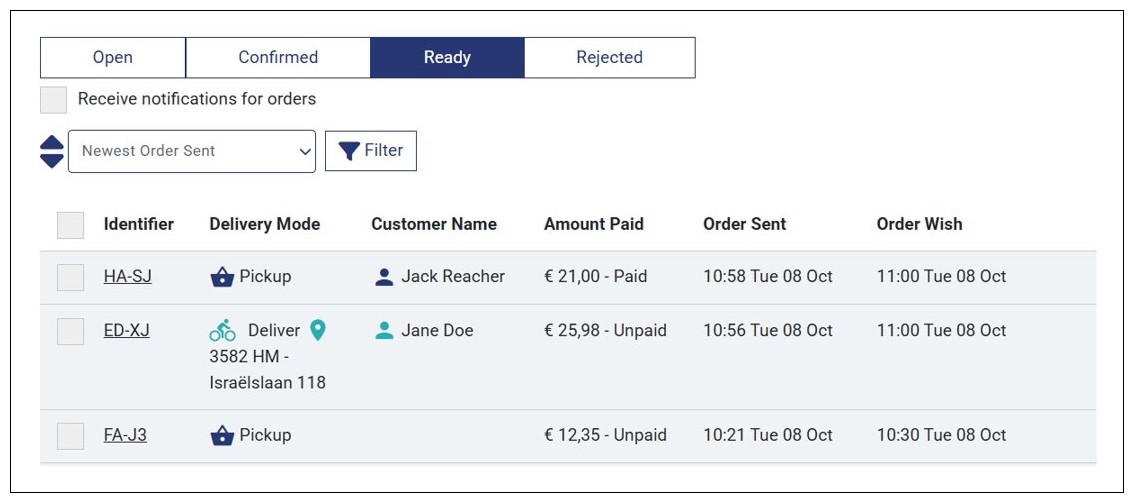Click the pickup basket icon for order FA-J3
This screenshot has width=1132, height=502.
pyautogui.click(x=222, y=436)
